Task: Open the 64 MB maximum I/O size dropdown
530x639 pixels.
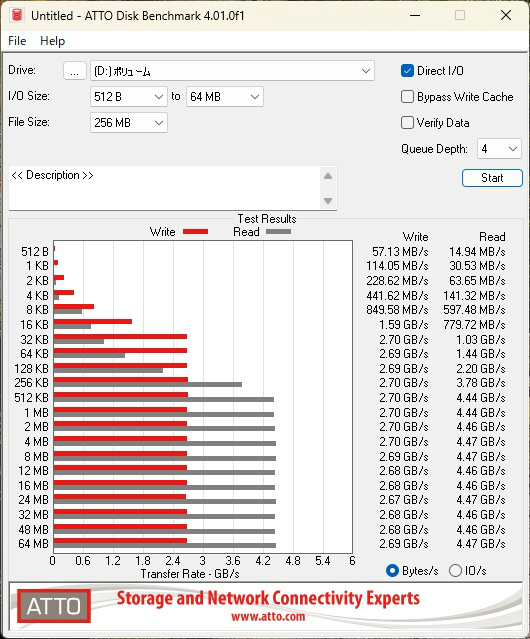Action: point(224,97)
